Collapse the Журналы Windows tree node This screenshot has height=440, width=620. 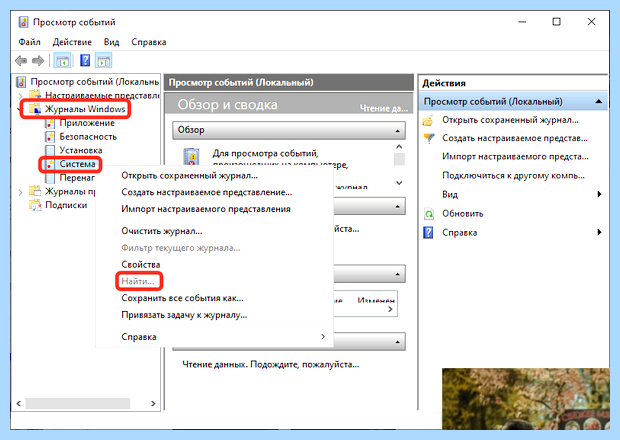point(21,109)
